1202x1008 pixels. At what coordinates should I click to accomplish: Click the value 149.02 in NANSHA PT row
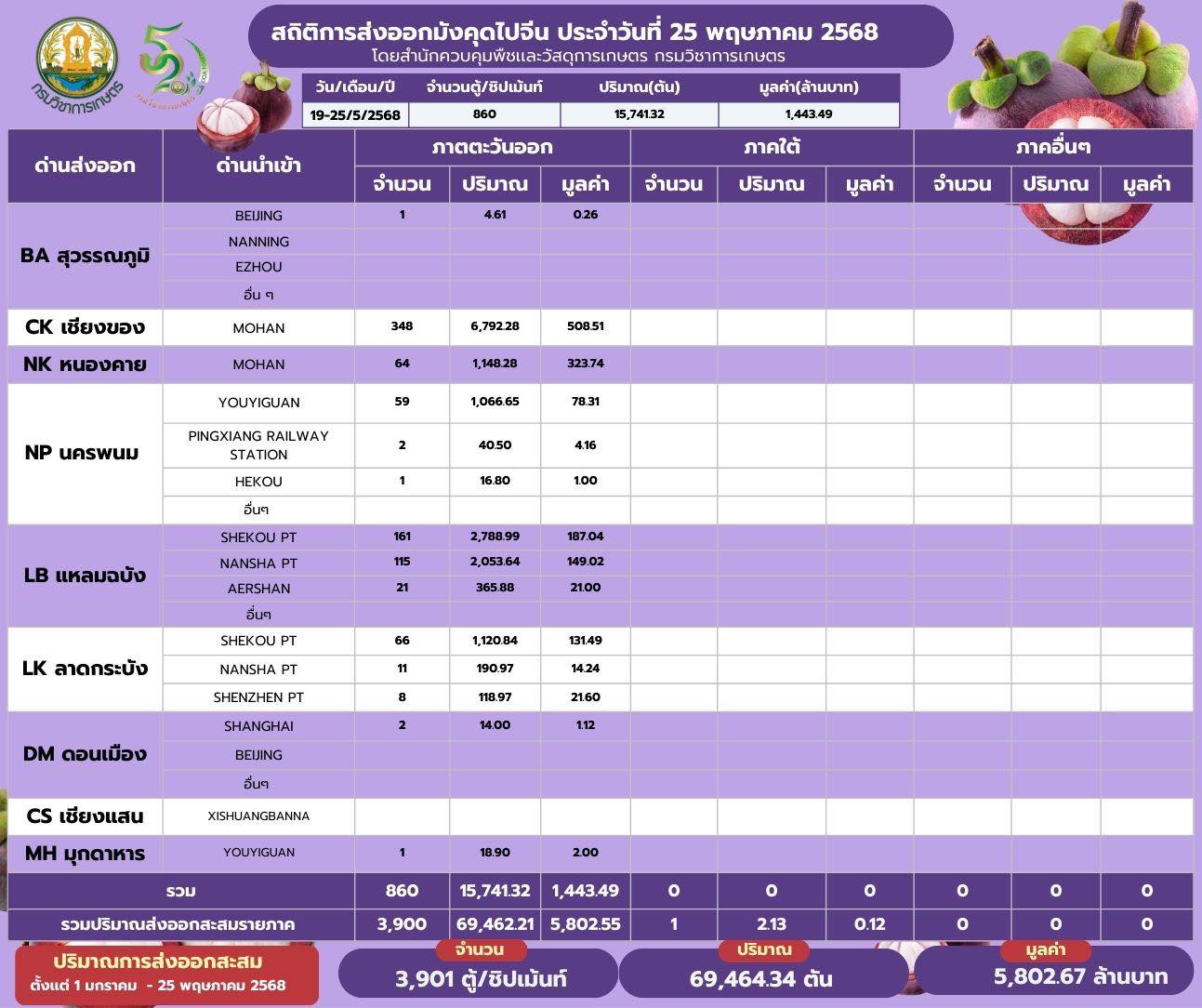586,562
